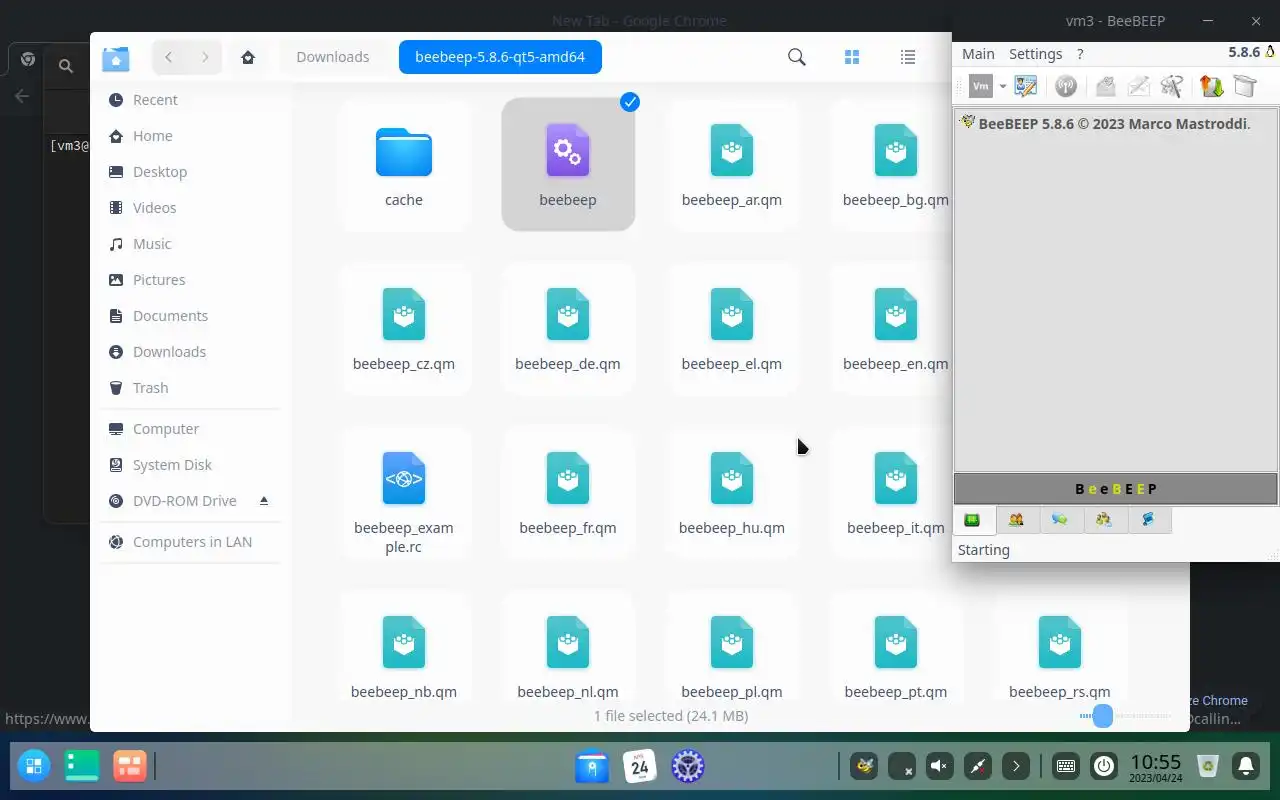Select the beebeep_ar.qm file

732,165
